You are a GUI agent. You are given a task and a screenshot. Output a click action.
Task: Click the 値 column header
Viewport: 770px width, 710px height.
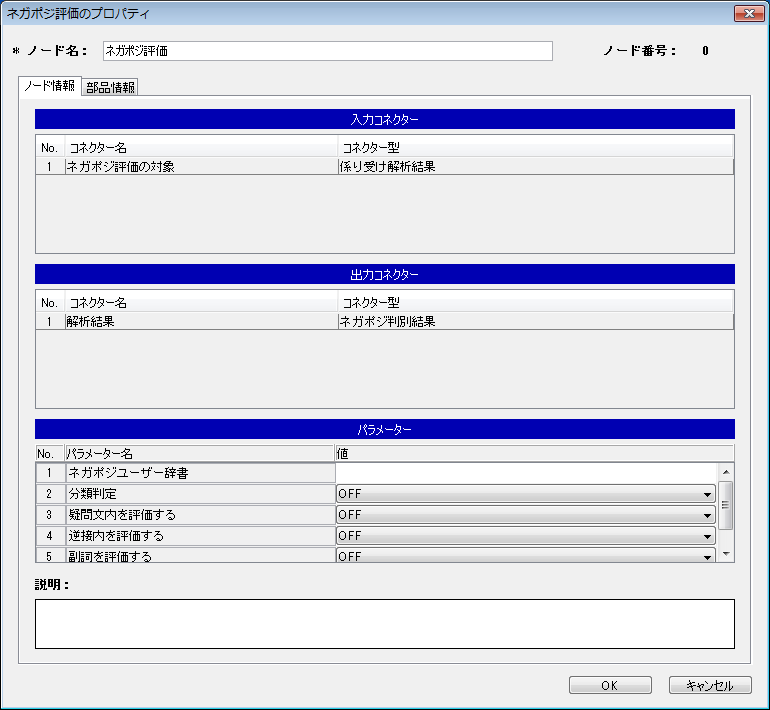[534, 453]
